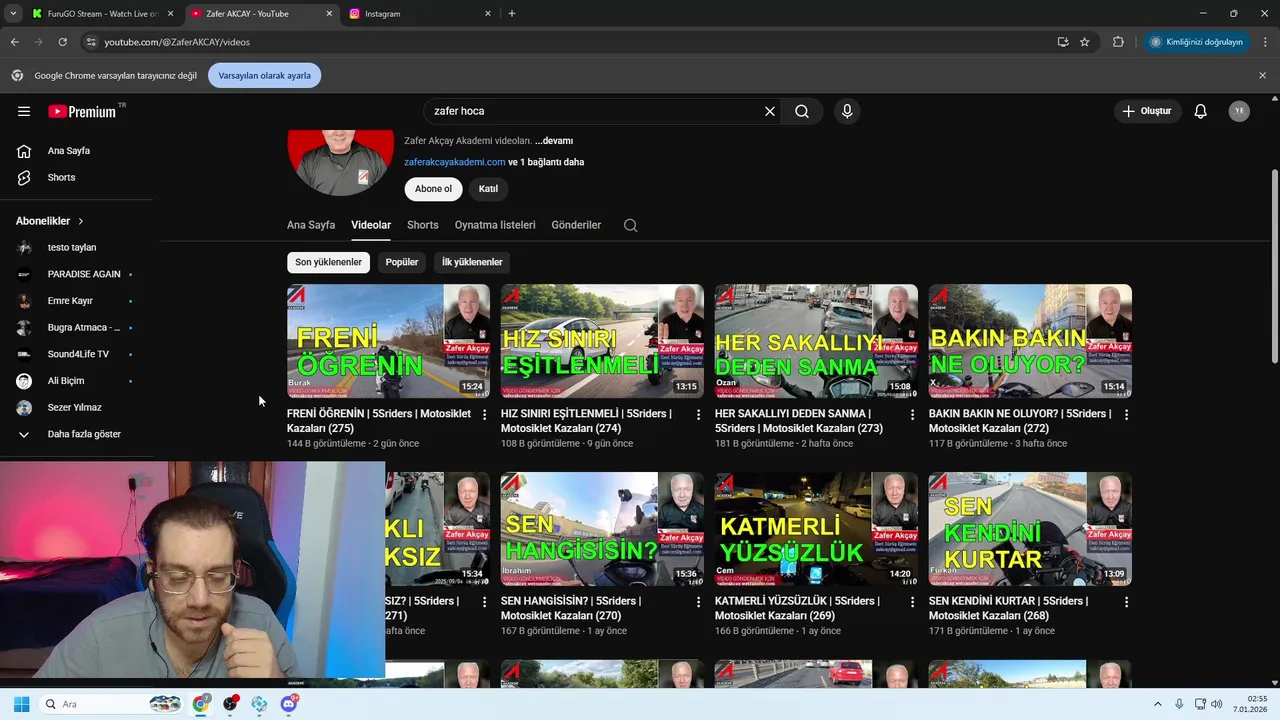Start voice search with microphone icon
Image resolution: width=1280 pixels, height=720 pixels.
tap(847, 111)
